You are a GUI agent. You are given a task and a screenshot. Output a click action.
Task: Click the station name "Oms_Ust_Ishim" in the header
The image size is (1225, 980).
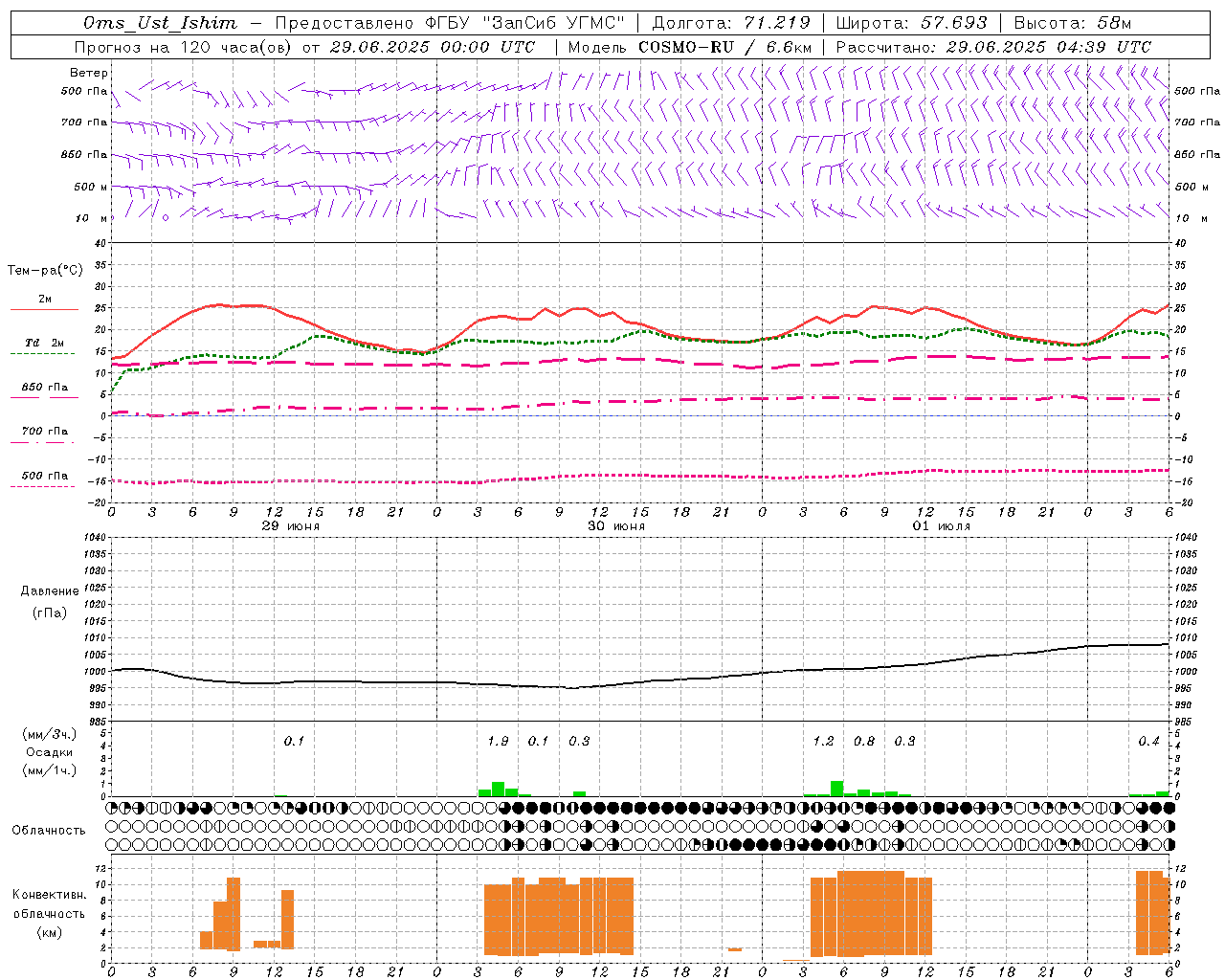(x=160, y=23)
